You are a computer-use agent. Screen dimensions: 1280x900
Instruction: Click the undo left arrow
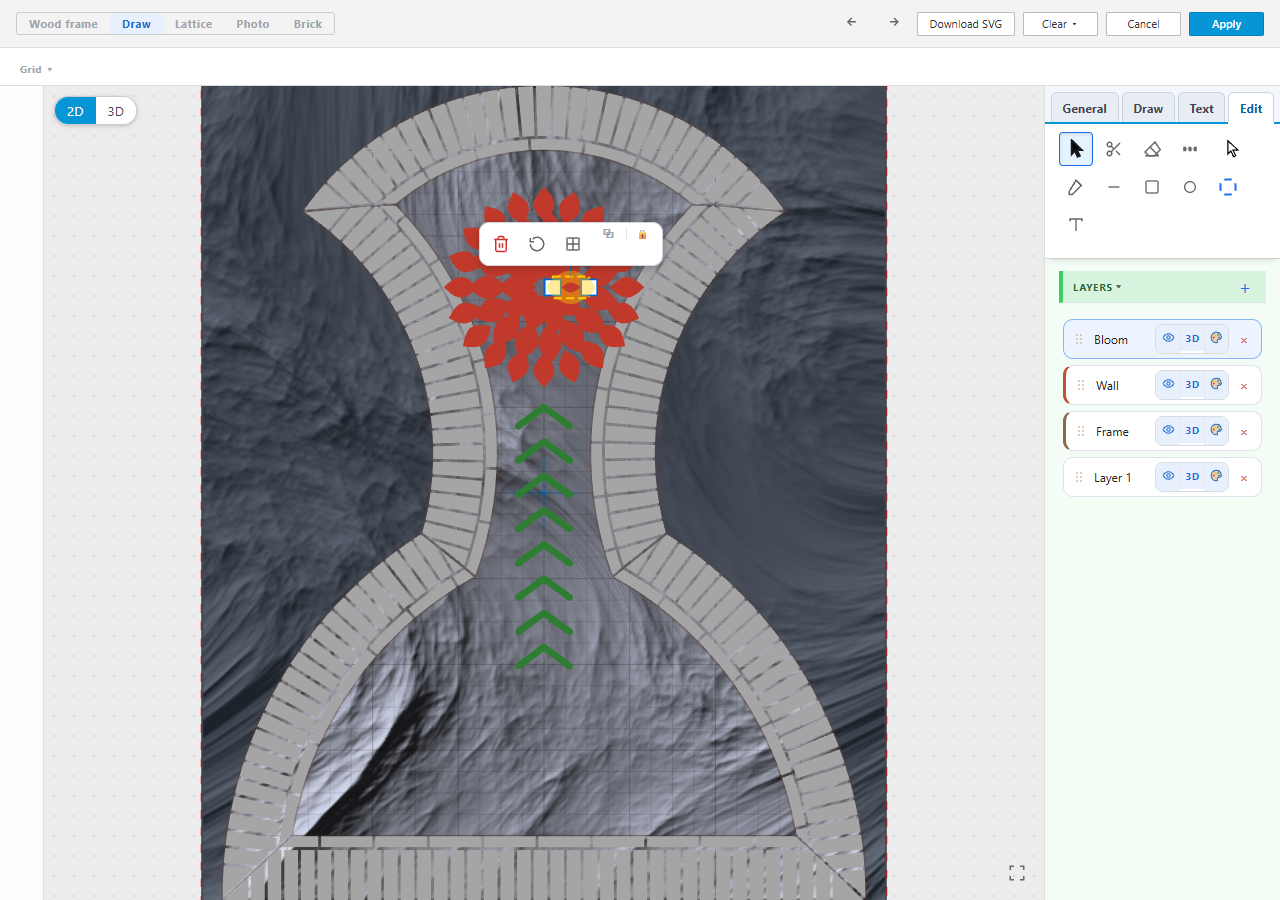click(851, 22)
